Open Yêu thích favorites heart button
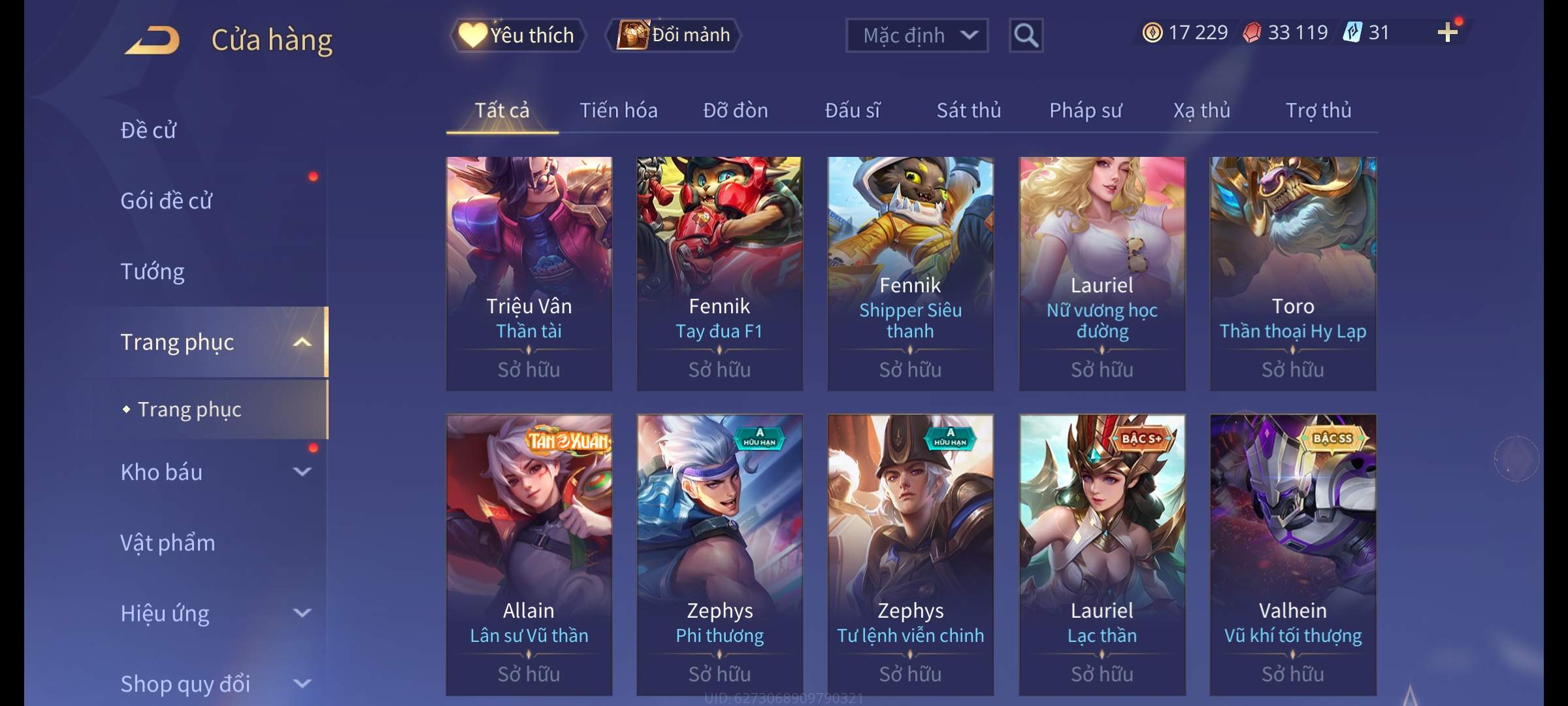Screen dimensions: 1568x706 517,35
